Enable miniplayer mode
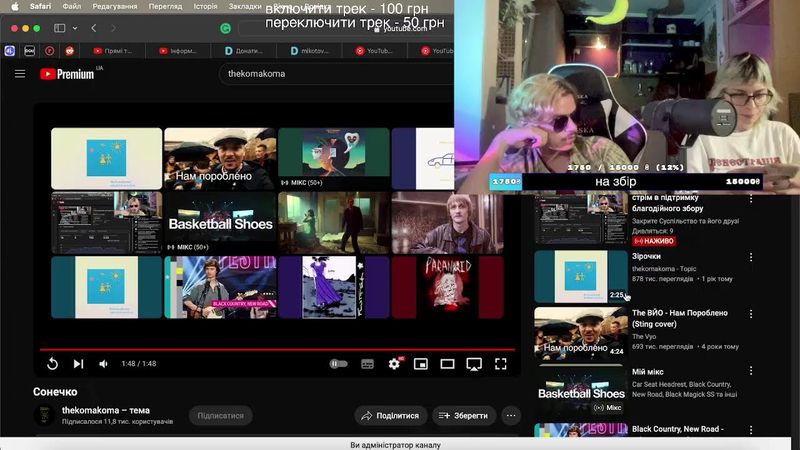The image size is (800, 450). [x=421, y=364]
